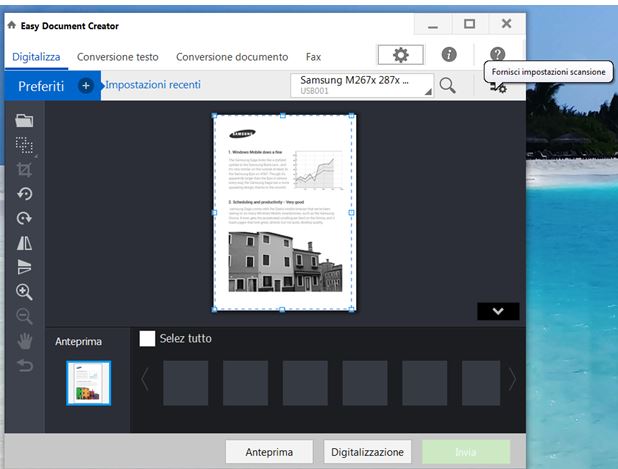This screenshot has height=469, width=618.
Task: Rotate the scan clockwise
Action: (24, 218)
